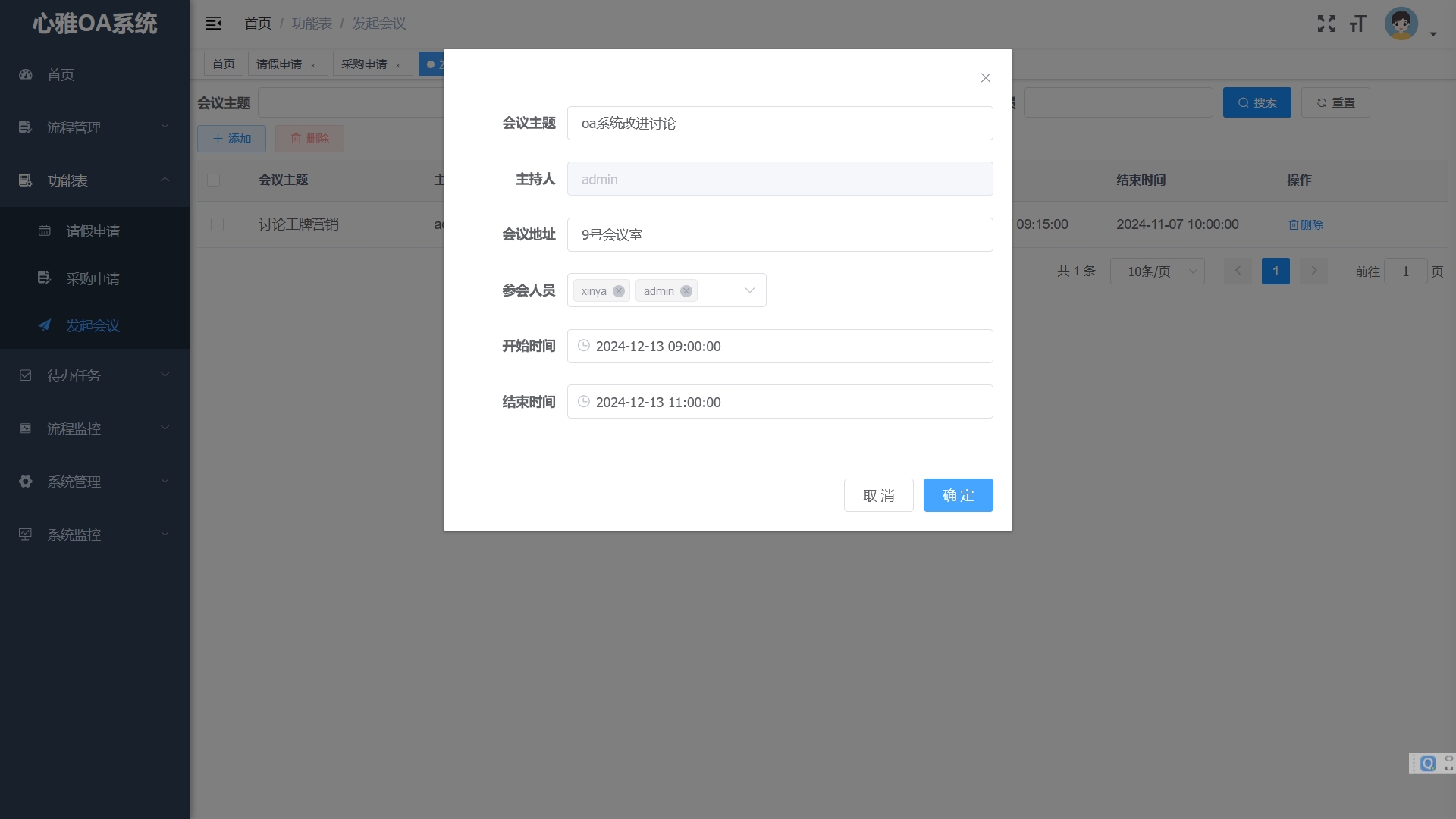
Task: Click the 搜索 search button
Action: (1257, 102)
